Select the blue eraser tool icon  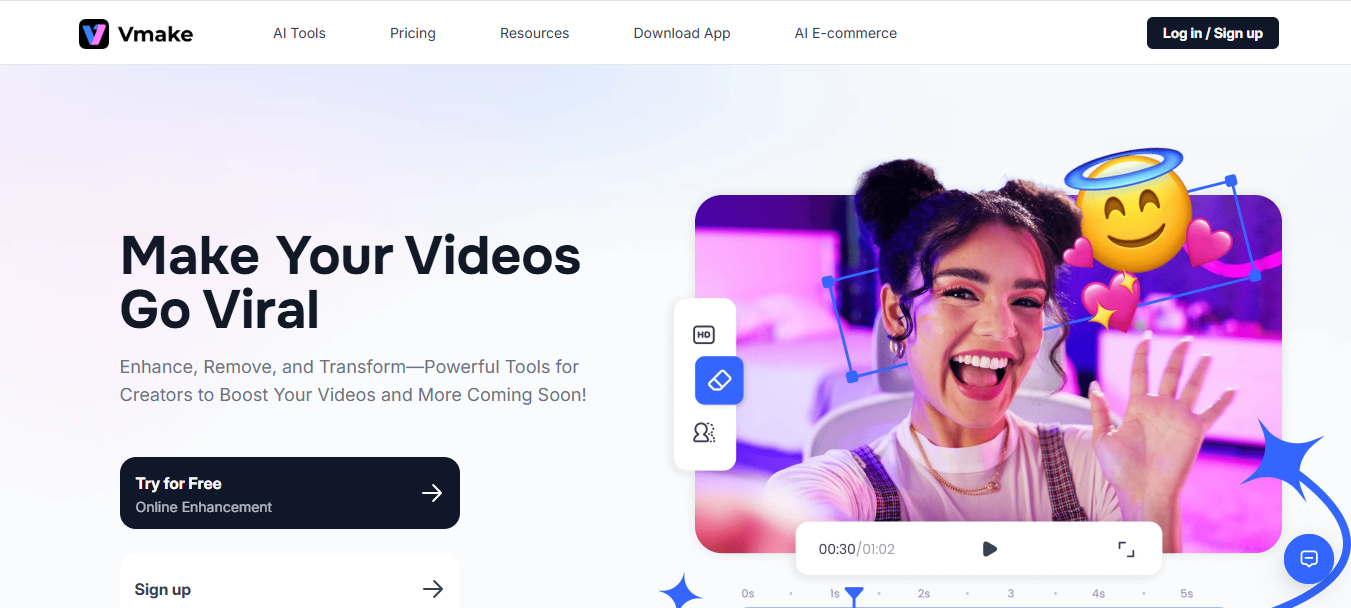click(x=719, y=380)
